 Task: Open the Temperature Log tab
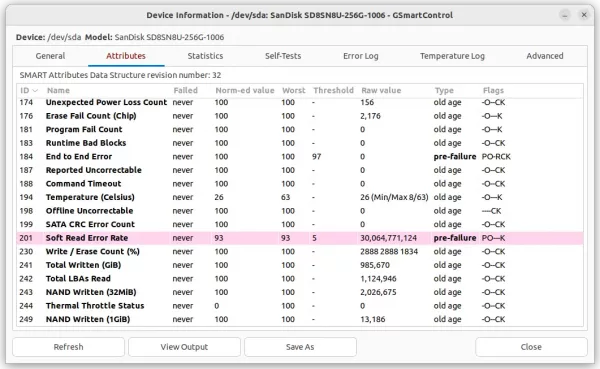452,56
